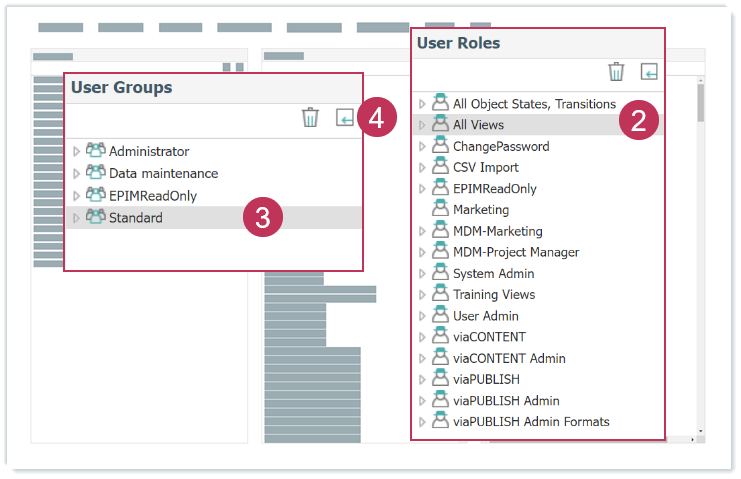This screenshot has width=741, height=479.
Task: Click the trash icon in User Roles
Action: pos(617,71)
